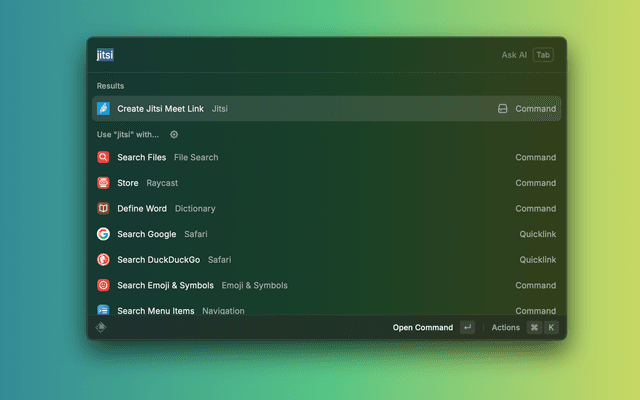
Task: Click the Google logo icon
Action: click(x=103, y=234)
